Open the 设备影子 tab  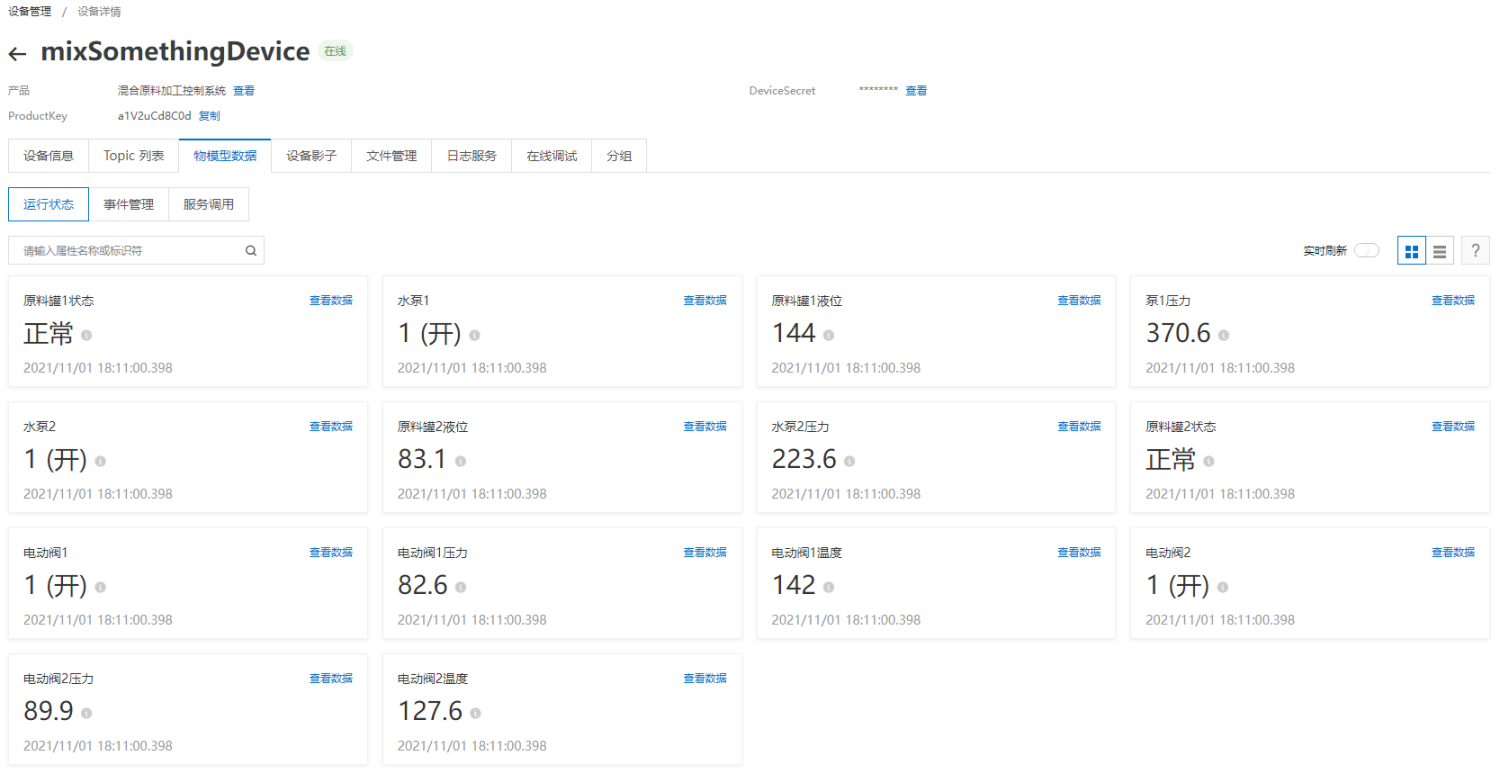coord(311,156)
